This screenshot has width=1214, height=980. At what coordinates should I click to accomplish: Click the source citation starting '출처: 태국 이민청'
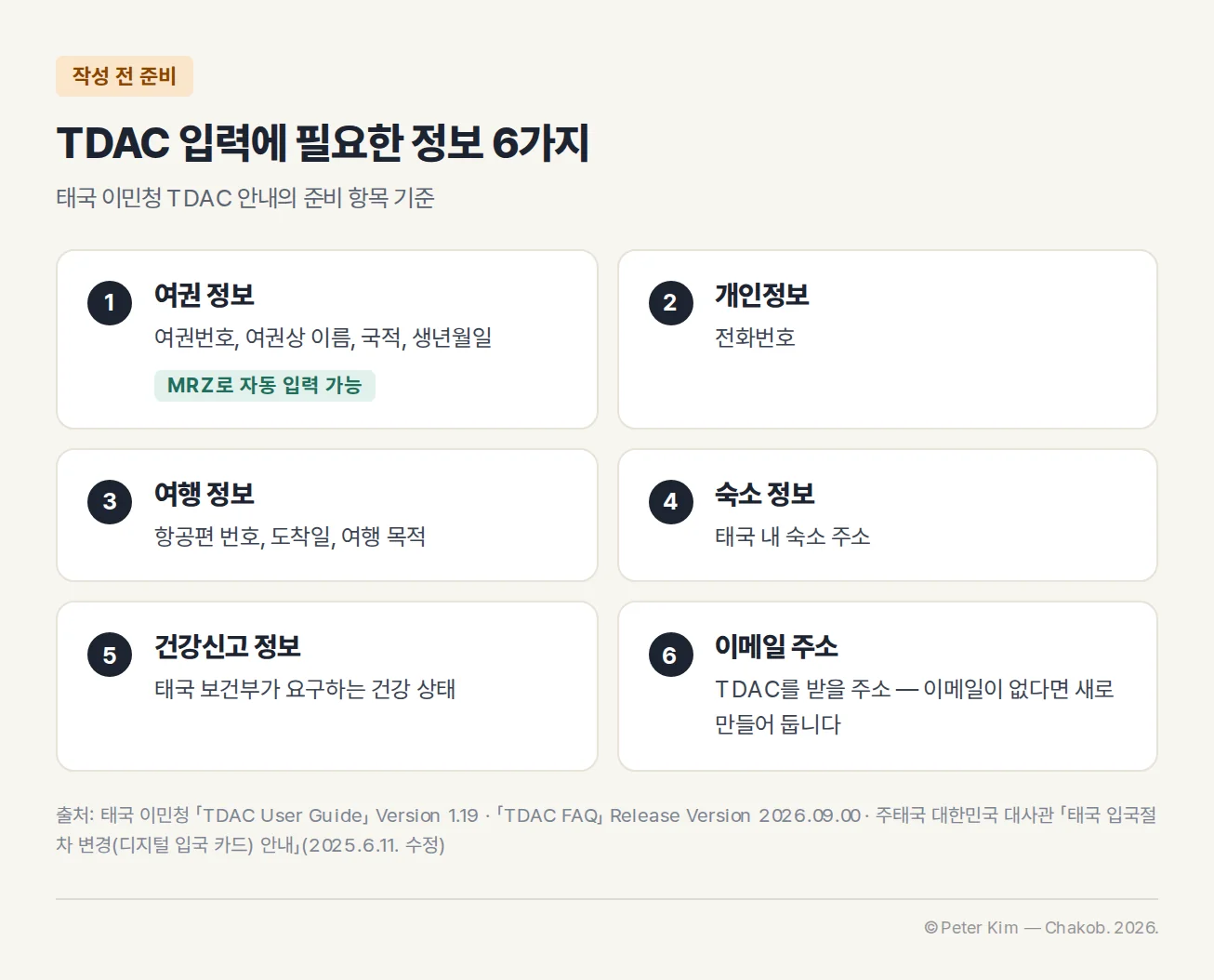[606, 830]
